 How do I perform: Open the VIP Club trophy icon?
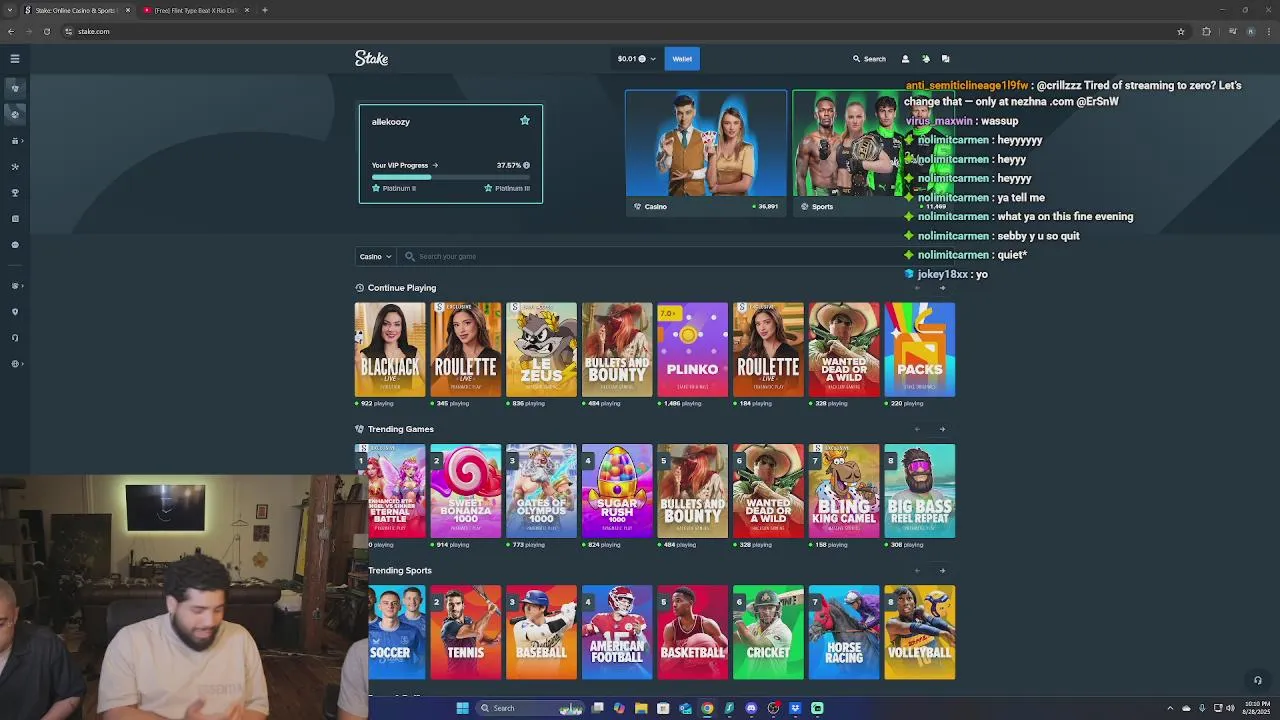(x=14, y=193)
